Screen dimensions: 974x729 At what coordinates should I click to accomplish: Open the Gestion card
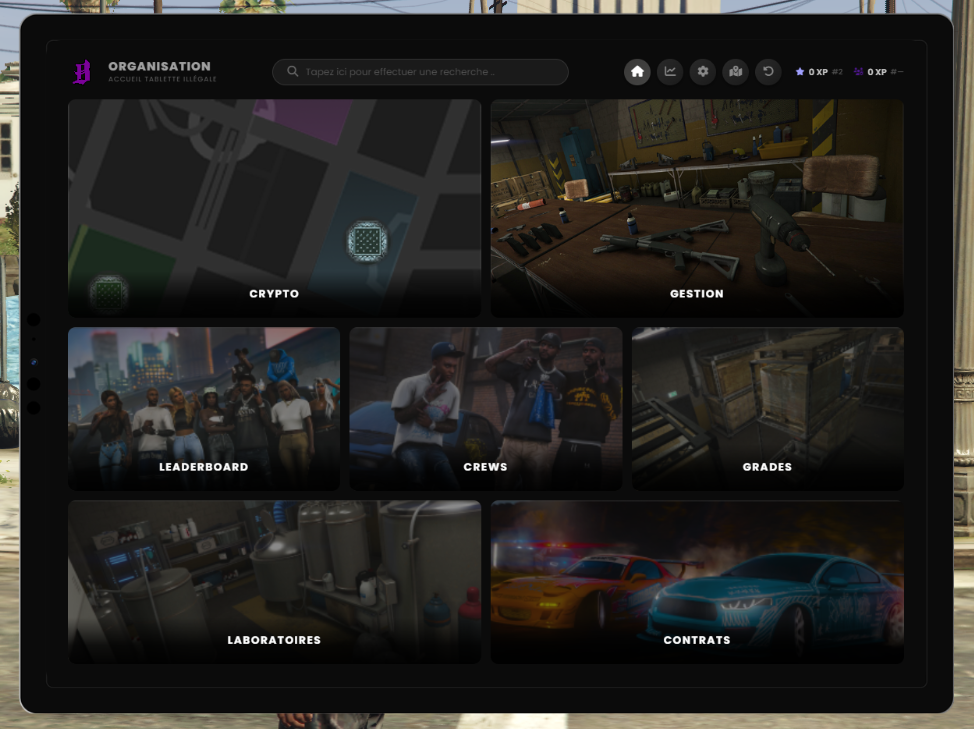coord(697,208)
